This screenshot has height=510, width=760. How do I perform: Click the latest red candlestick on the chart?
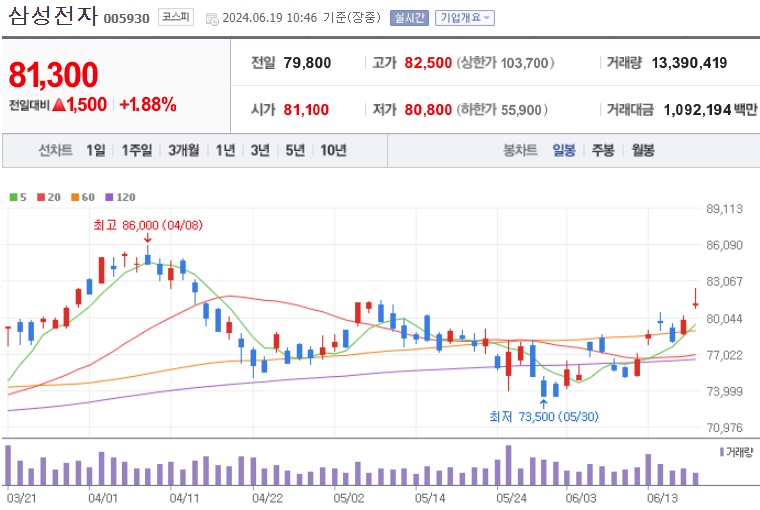(x=696, y=299)
